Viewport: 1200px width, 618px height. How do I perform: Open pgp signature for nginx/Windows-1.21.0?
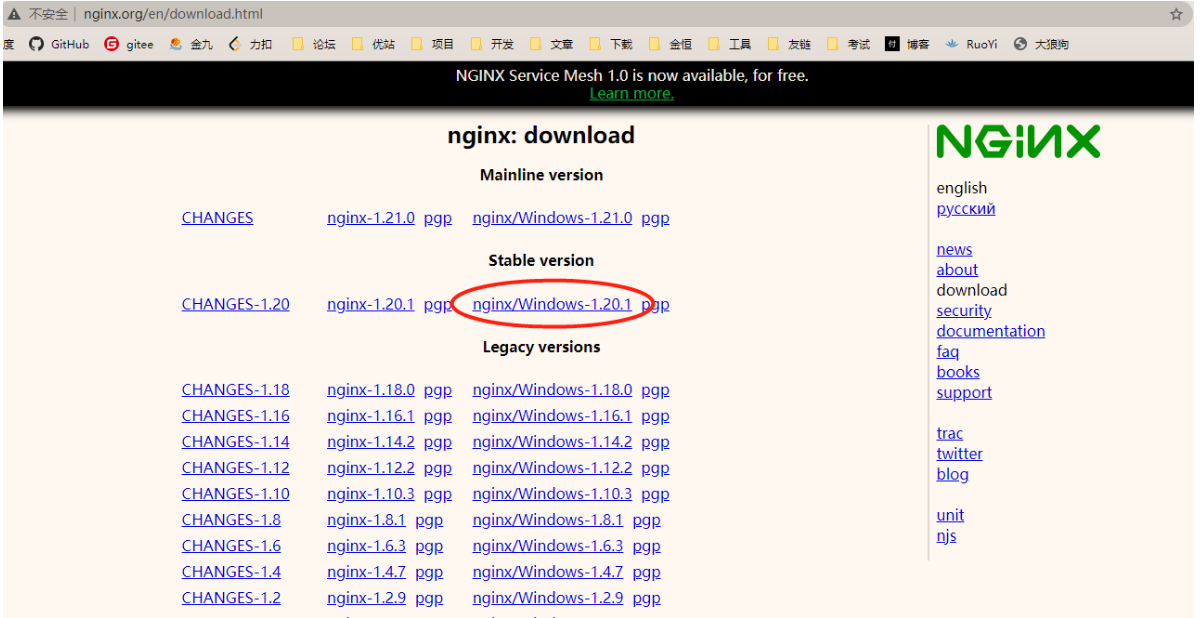[x=655, y=217]
